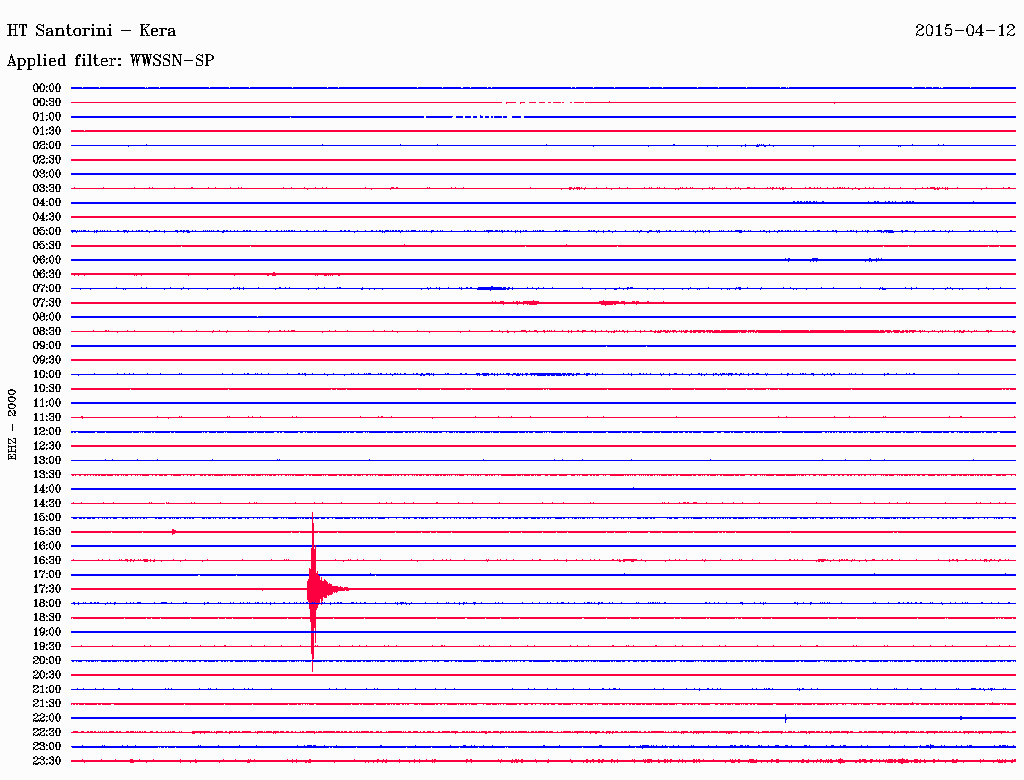Click the small blue spike on the 22:00 trace
Screen dimensions: 1024x780
[x=785, y=718]
